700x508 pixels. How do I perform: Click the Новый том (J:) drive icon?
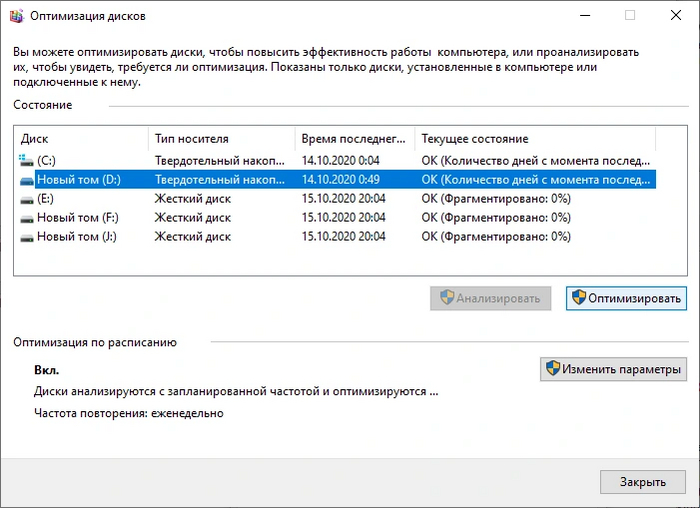[26, 237]
